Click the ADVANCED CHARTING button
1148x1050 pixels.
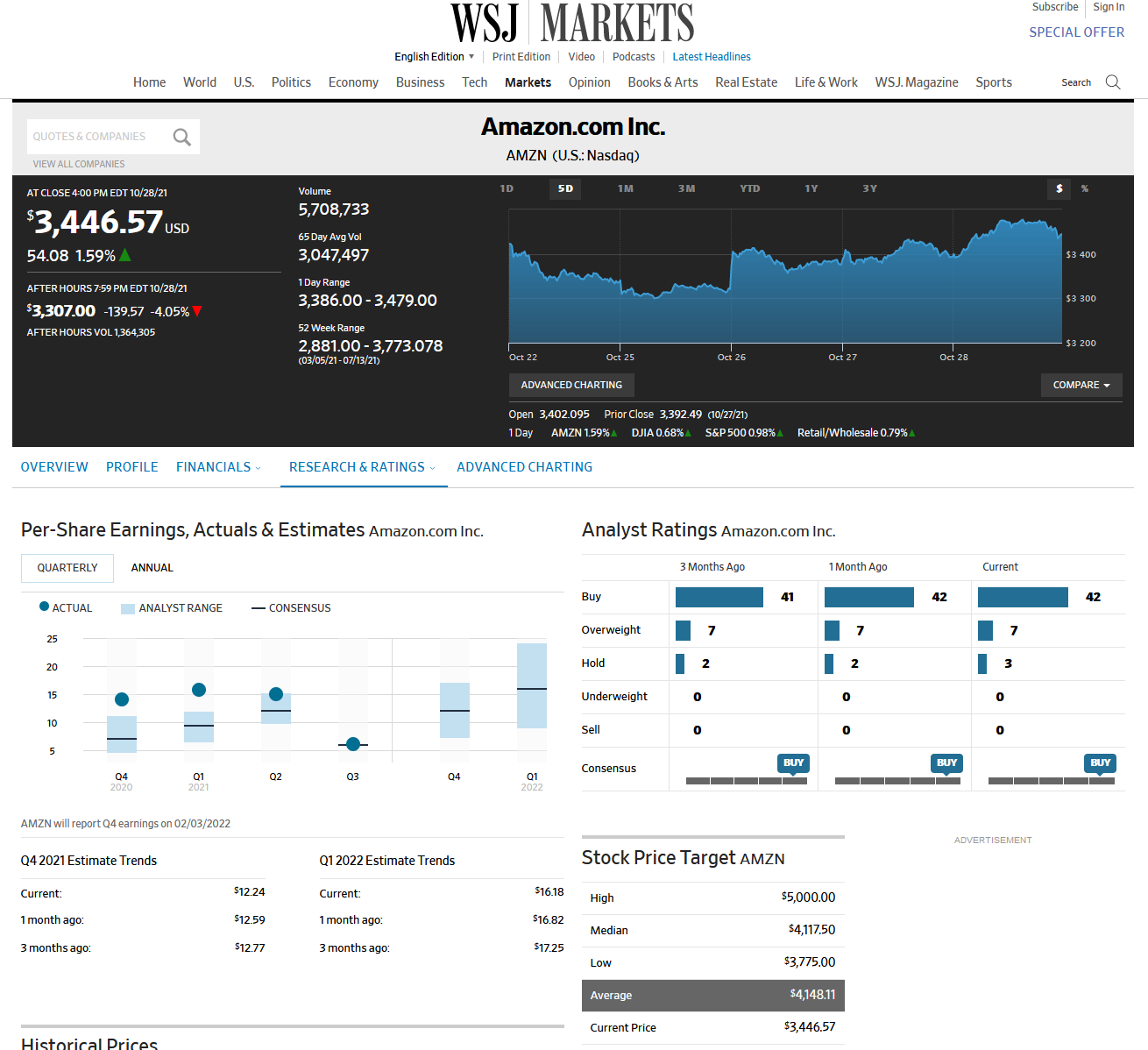pos(571,385)
